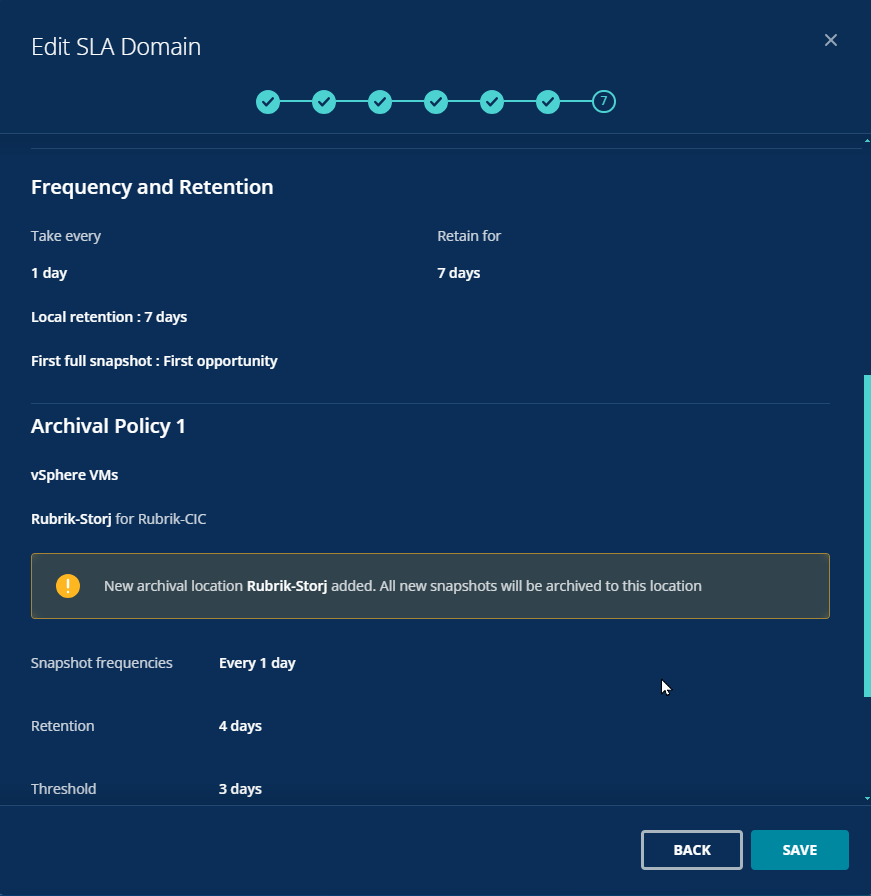Click the new archival location warning message
The image size is (871, 896).
pyautogui.click(x=430, y=586)
